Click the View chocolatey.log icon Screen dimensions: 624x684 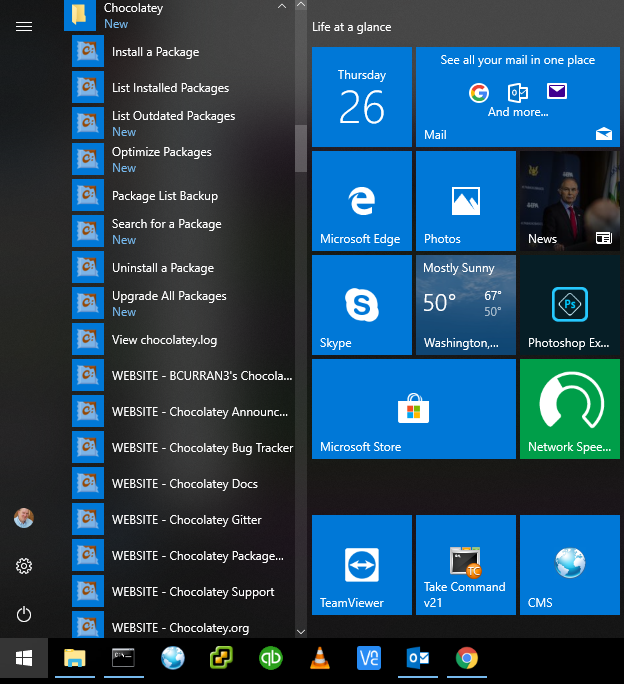click(88, 339)
